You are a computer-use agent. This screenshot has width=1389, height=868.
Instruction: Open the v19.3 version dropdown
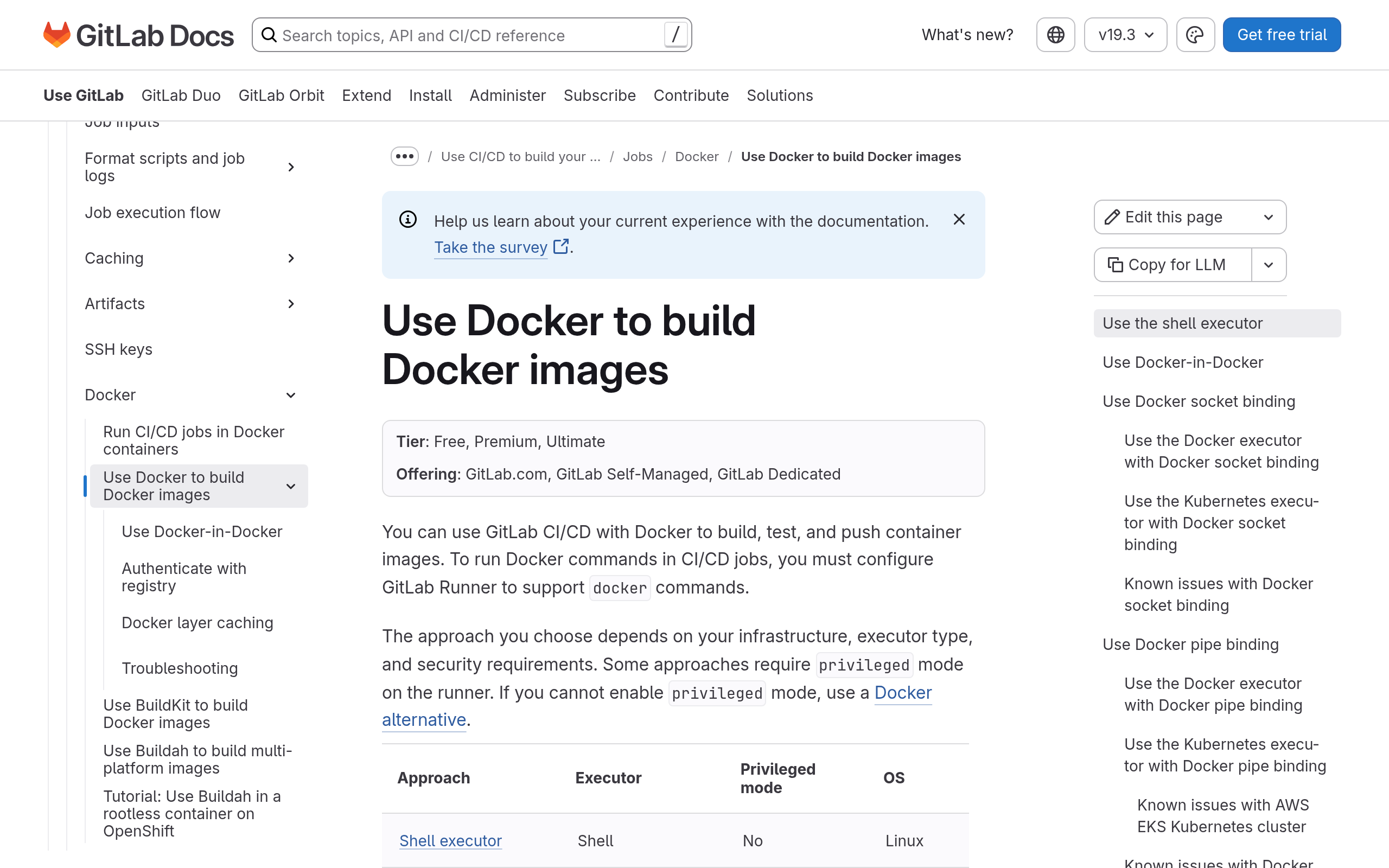click(1125, 35)
